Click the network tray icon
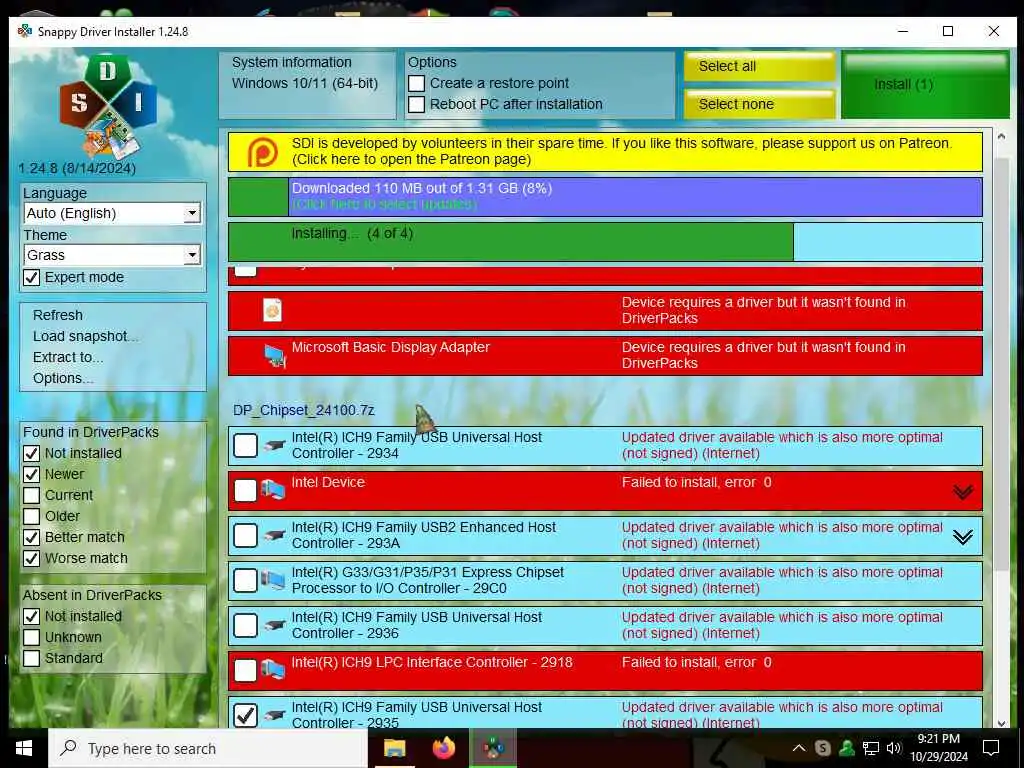The image size is (1024, 768). [x=871, y=748]
